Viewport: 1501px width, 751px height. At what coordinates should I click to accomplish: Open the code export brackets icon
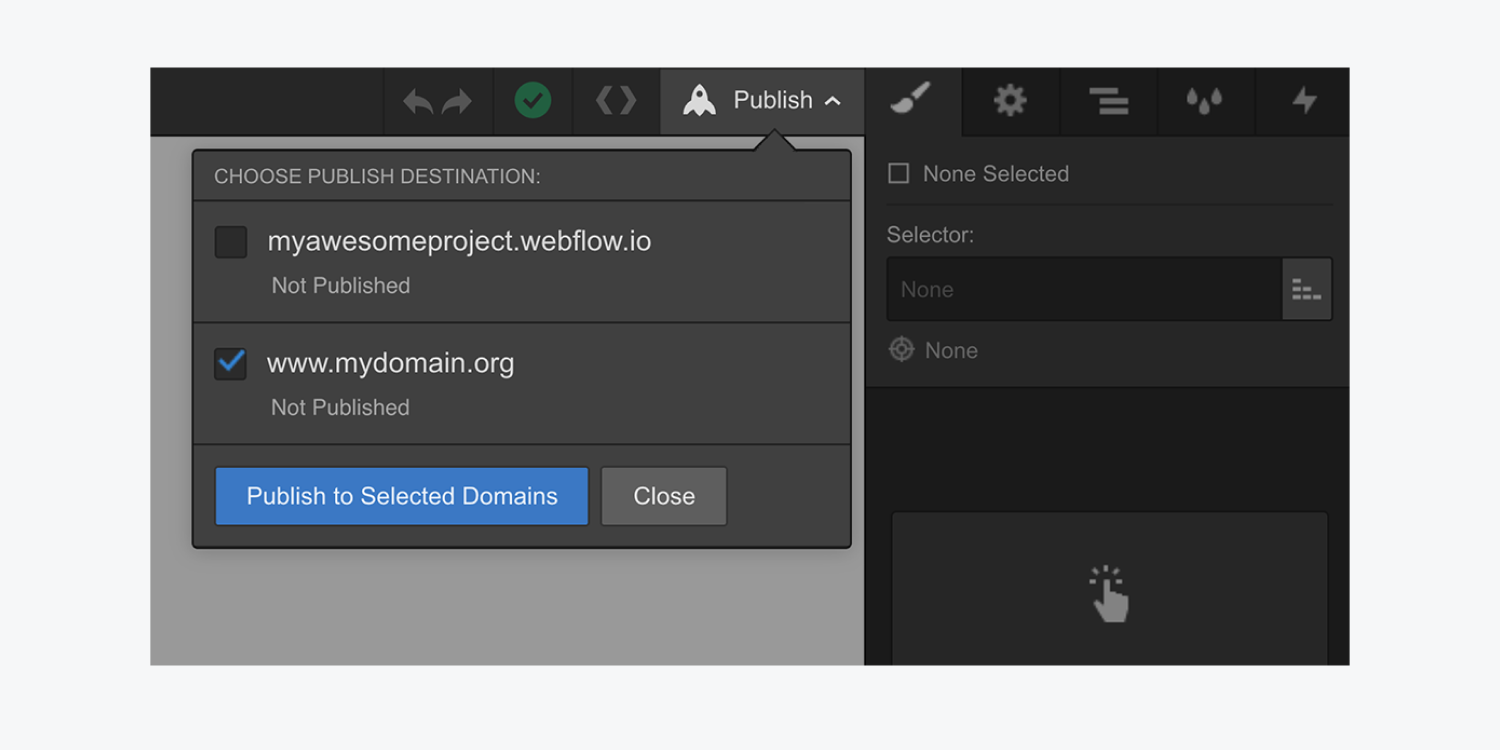coord(616,100)
